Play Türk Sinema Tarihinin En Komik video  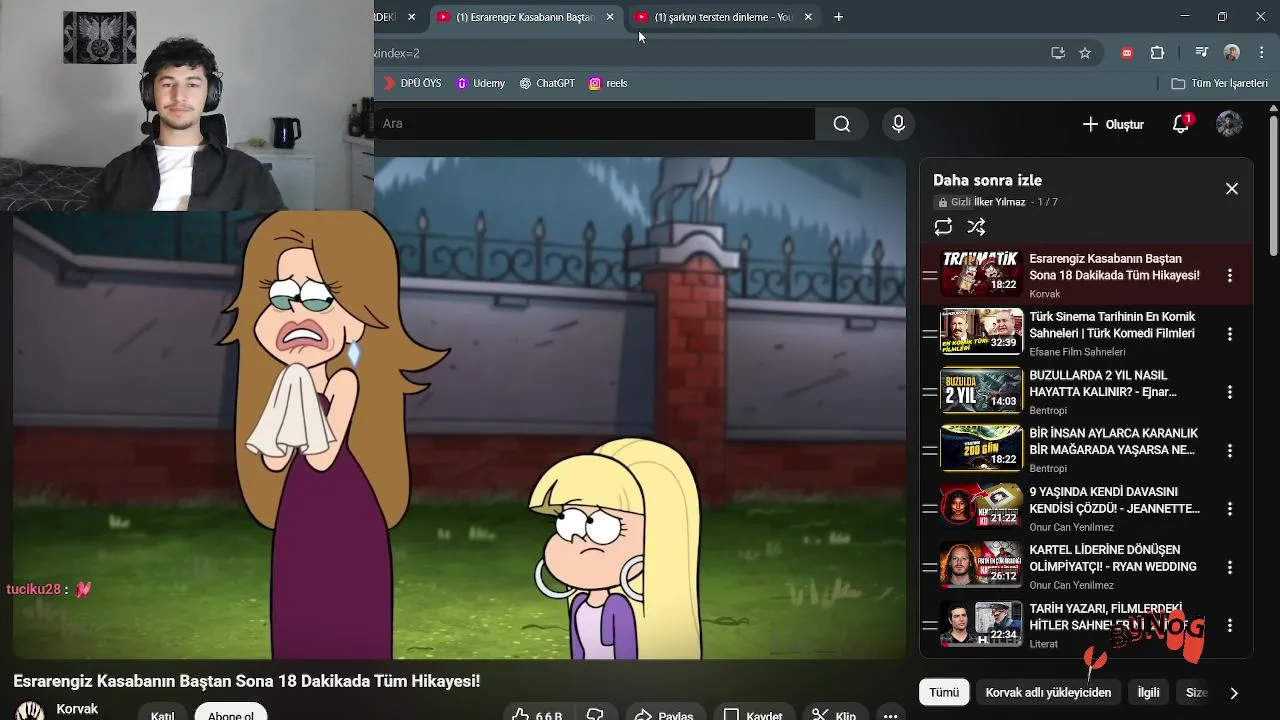[1112, 325]
